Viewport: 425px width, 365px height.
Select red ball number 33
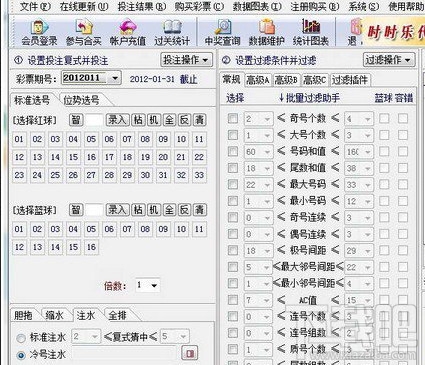[x=199, y=175]
